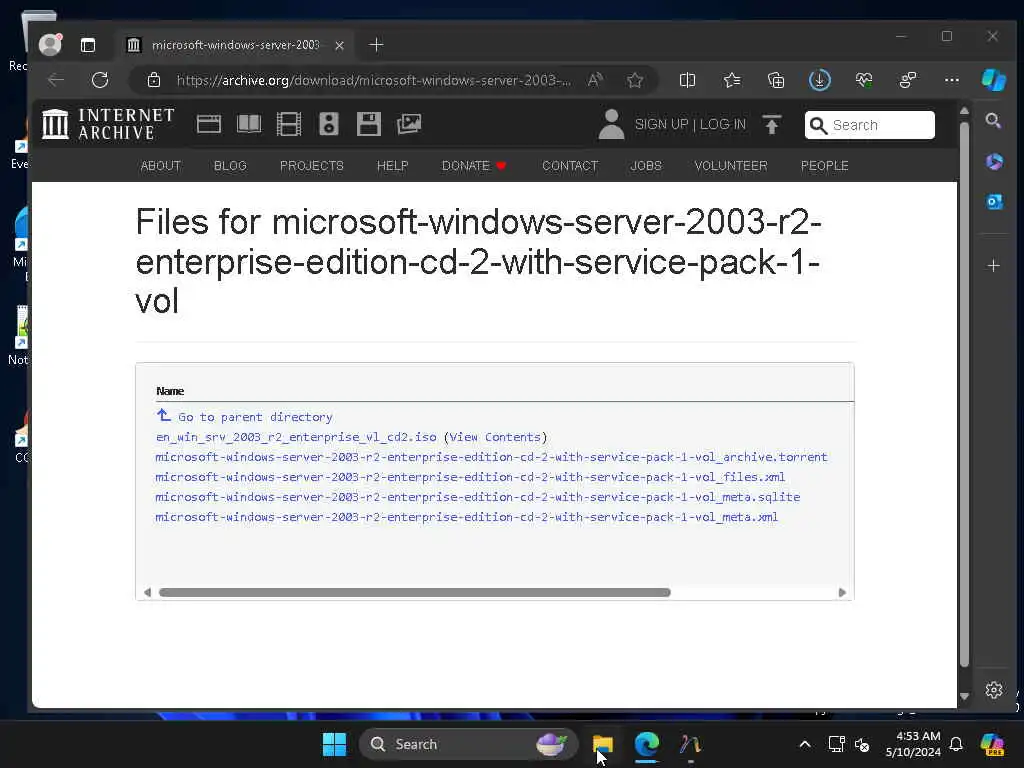Open Edge Settings and more menu

(952, 80)
